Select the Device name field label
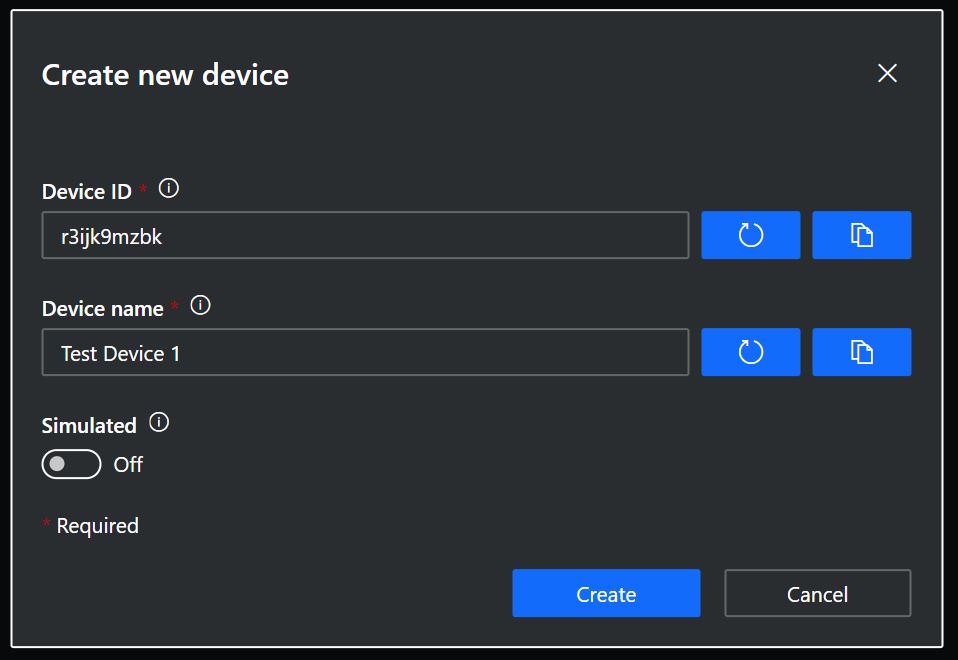Screen dimensions: 958x660 point(102,309)
